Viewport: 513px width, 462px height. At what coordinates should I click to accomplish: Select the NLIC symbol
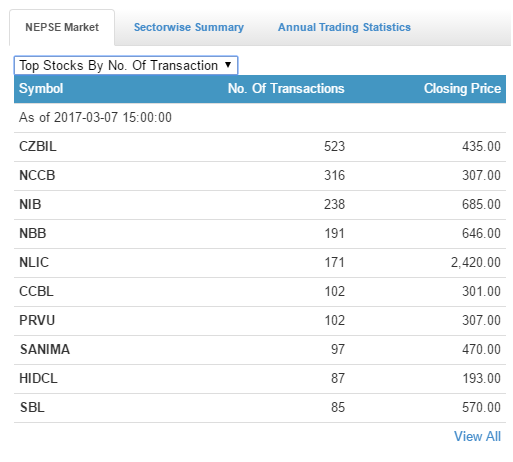pyautogui.click(x=34, y=262)
